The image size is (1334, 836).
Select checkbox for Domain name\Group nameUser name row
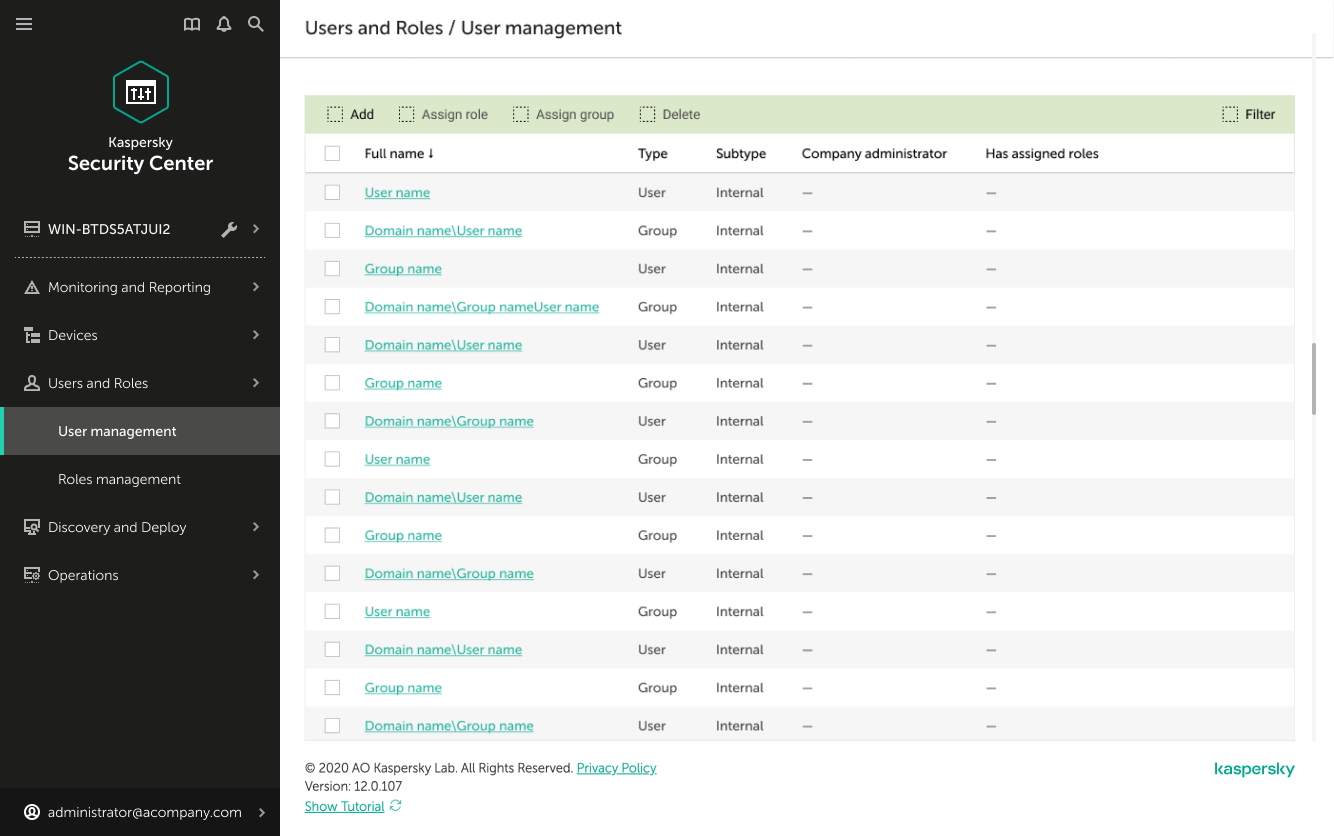(333, 307)
